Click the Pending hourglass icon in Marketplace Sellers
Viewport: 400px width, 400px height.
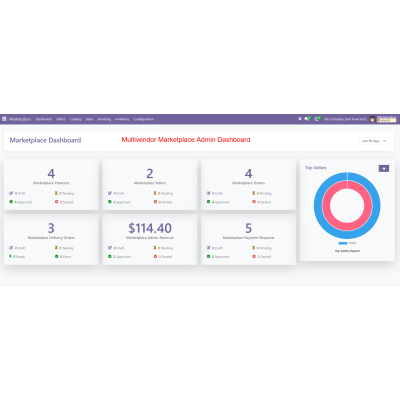[155, 193]
